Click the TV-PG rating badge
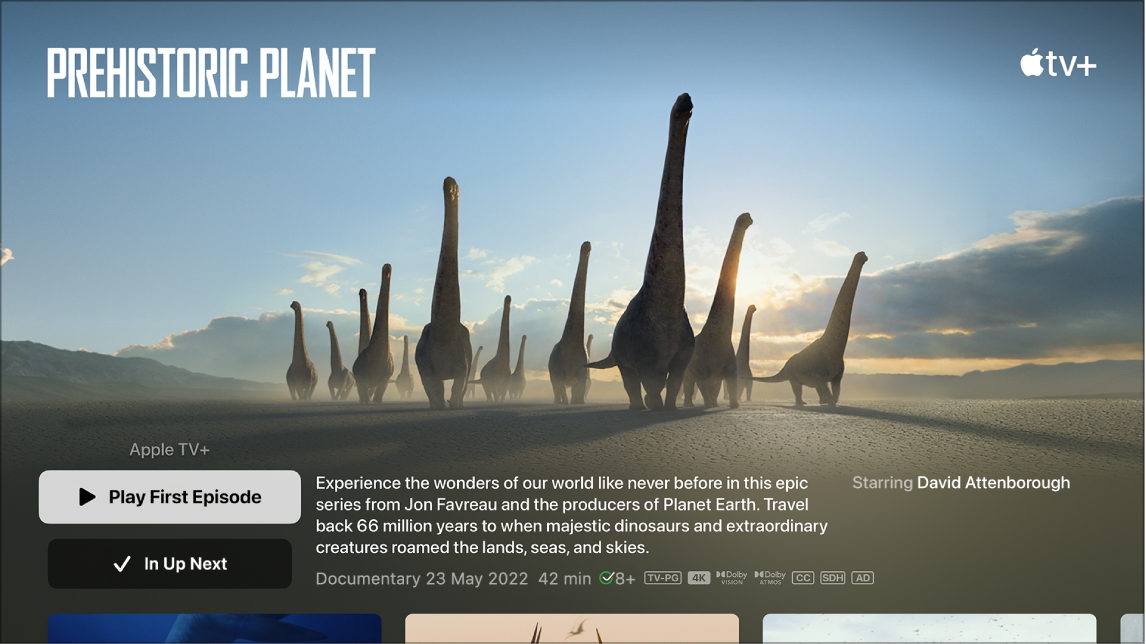 (x=663, y=577)
